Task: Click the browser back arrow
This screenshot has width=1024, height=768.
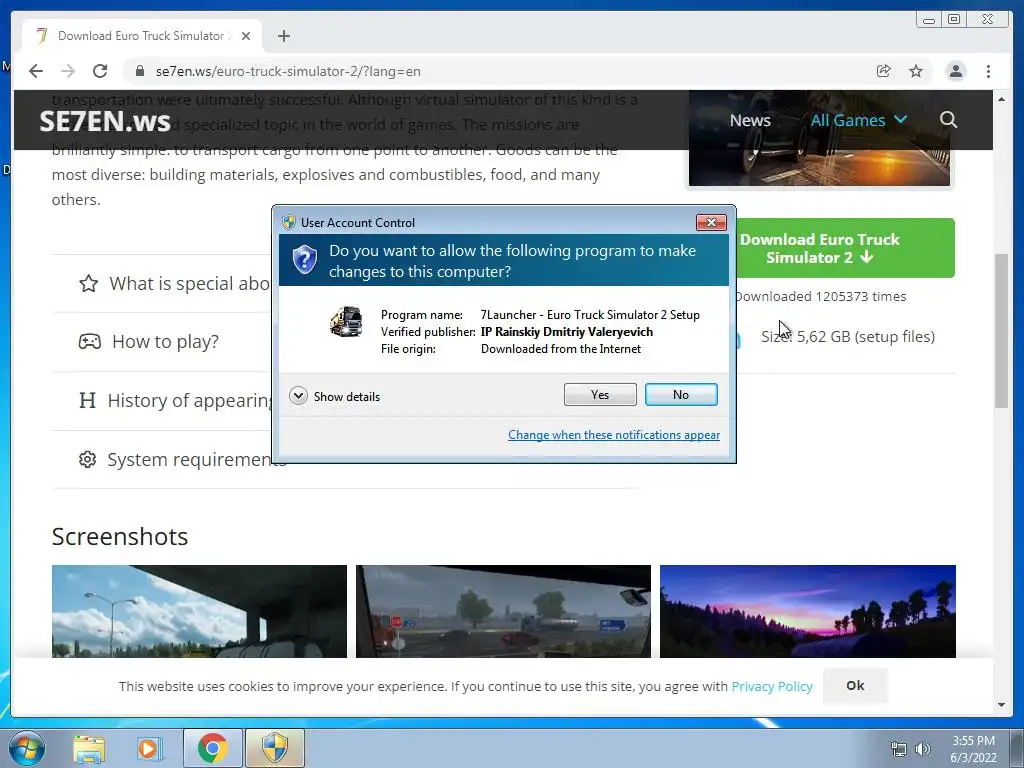Action: coord(36,71)
